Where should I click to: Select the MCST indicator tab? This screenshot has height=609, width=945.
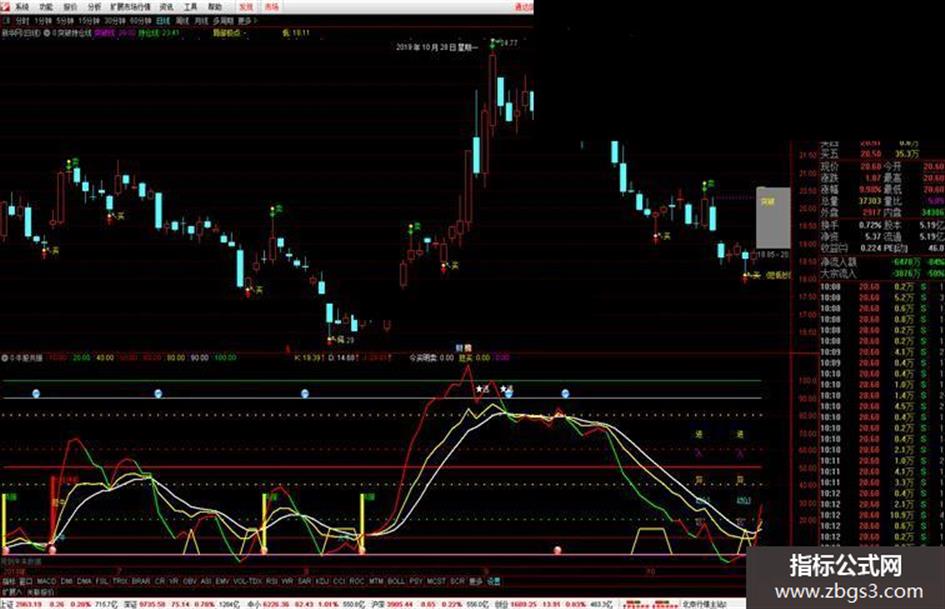click(436, 581)
